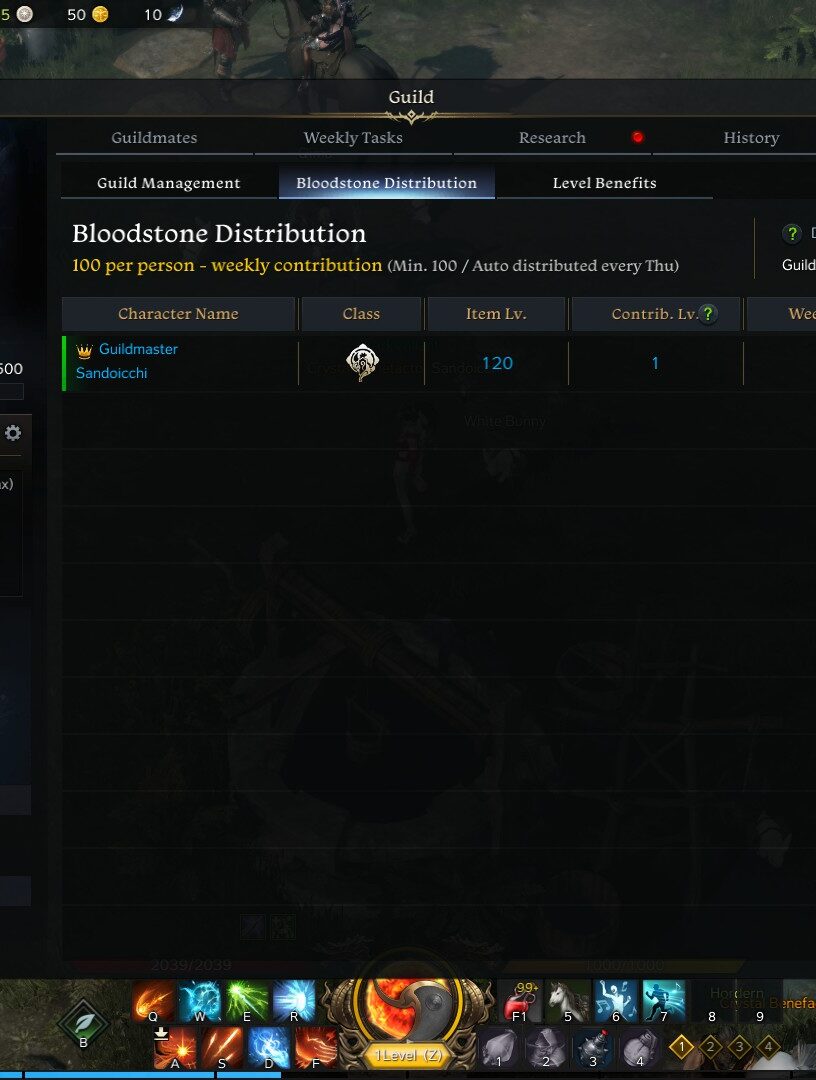Select the Guild Management sub-tab
Screen dimensions: 816x1080
point(169,183)
